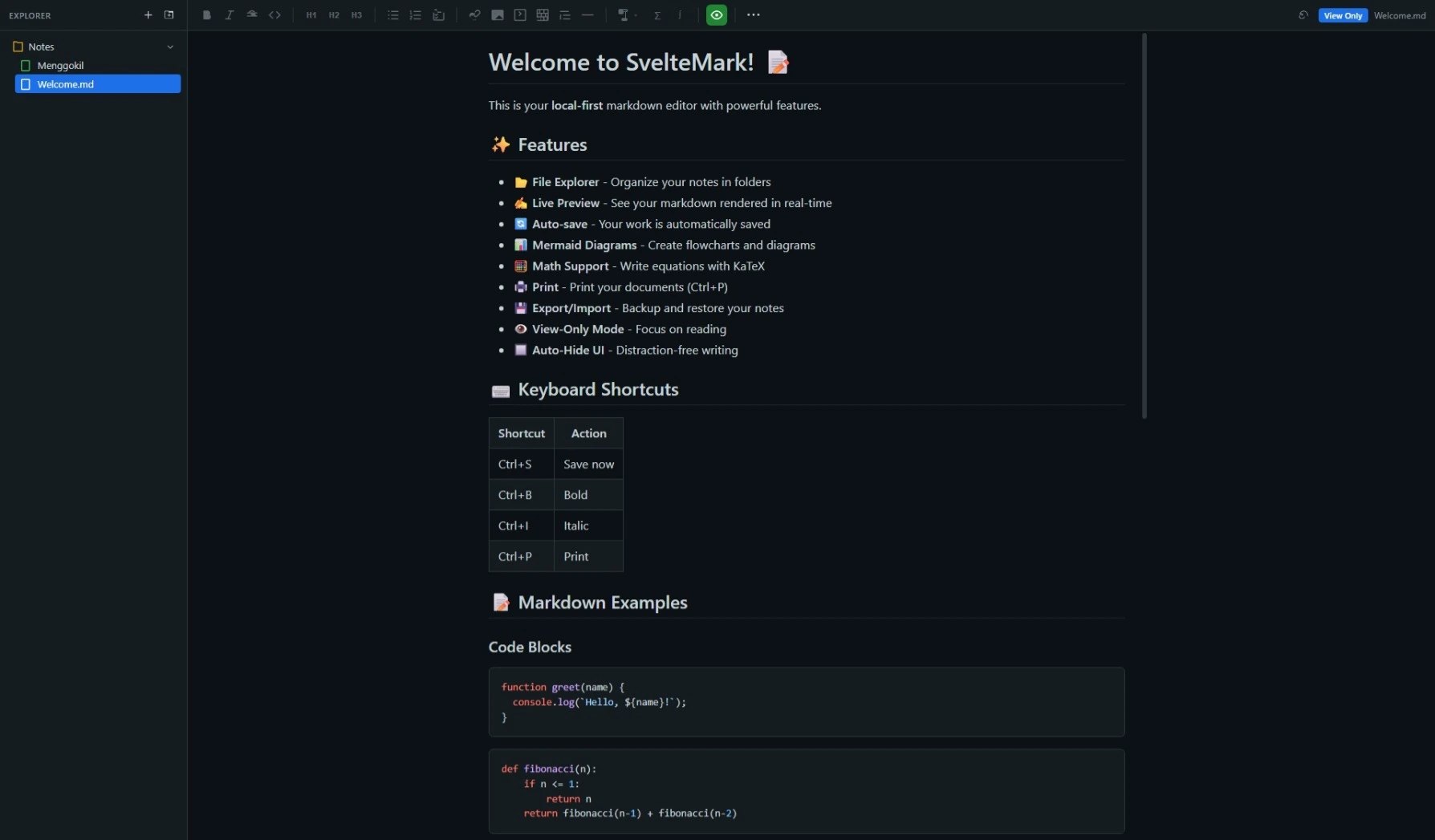
Task: Insert a link using the toolbar icon
Action: pyautogui.click(x=474, y=14)
